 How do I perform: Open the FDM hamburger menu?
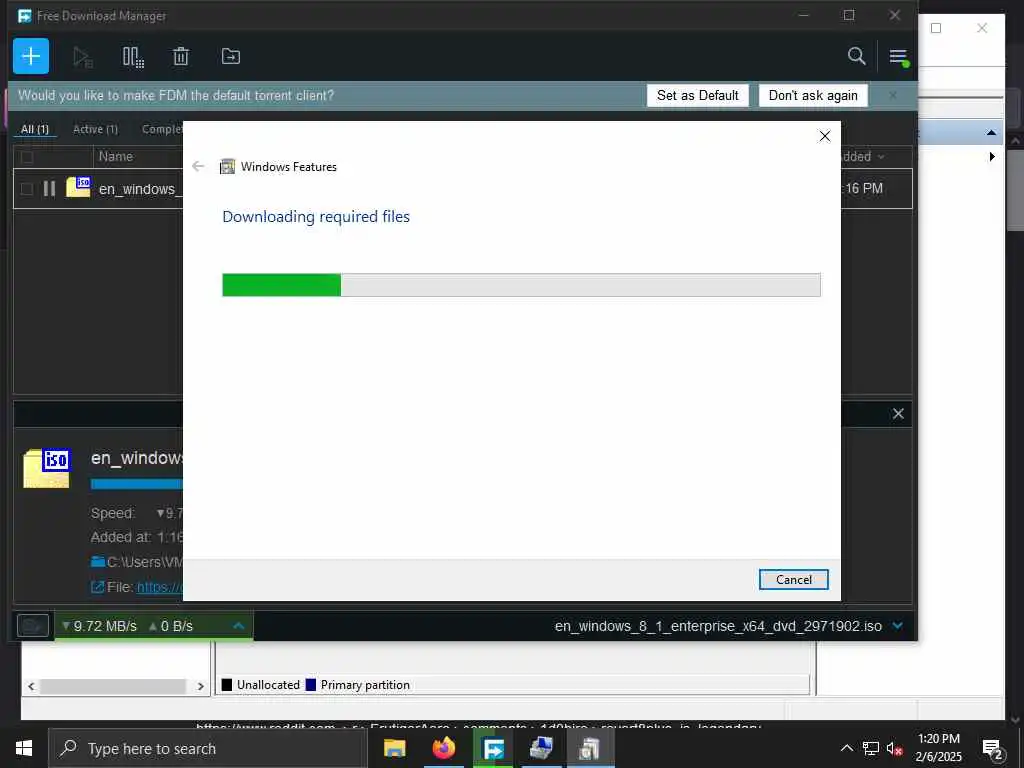899,57
